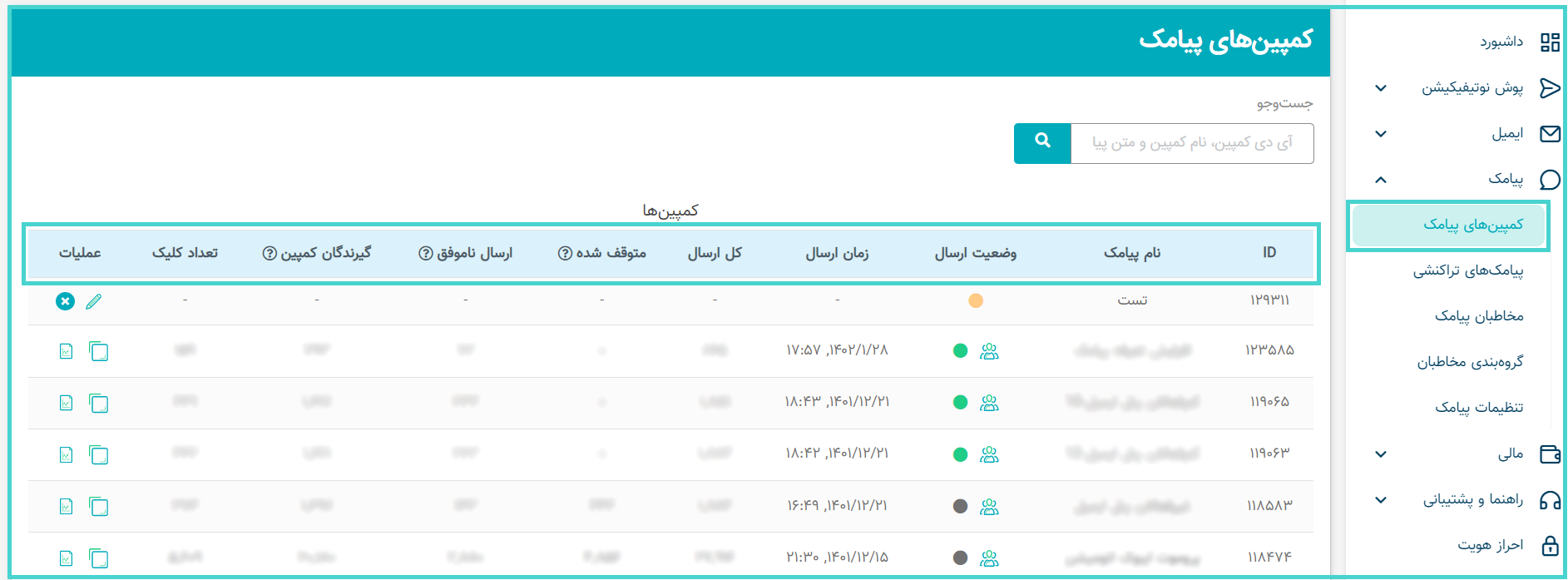The image size is (1568, 580).
Task: Click audience group icon in row ۱۲۳۵۸۵
Action: (989, 351)
